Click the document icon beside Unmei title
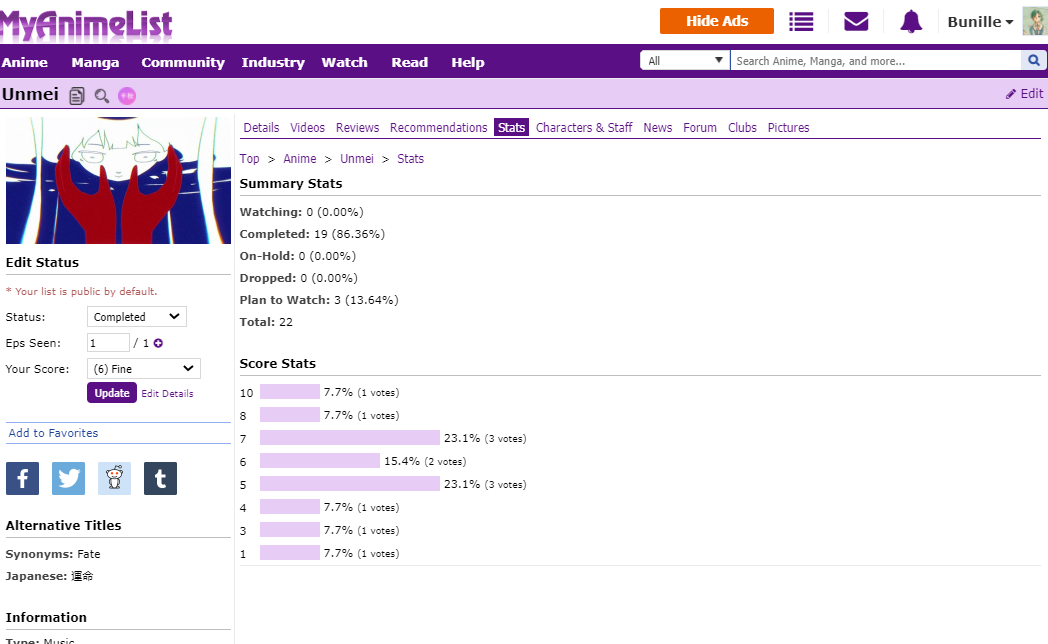The width and height of the screenshot is (1048, 644). point(77,96)
